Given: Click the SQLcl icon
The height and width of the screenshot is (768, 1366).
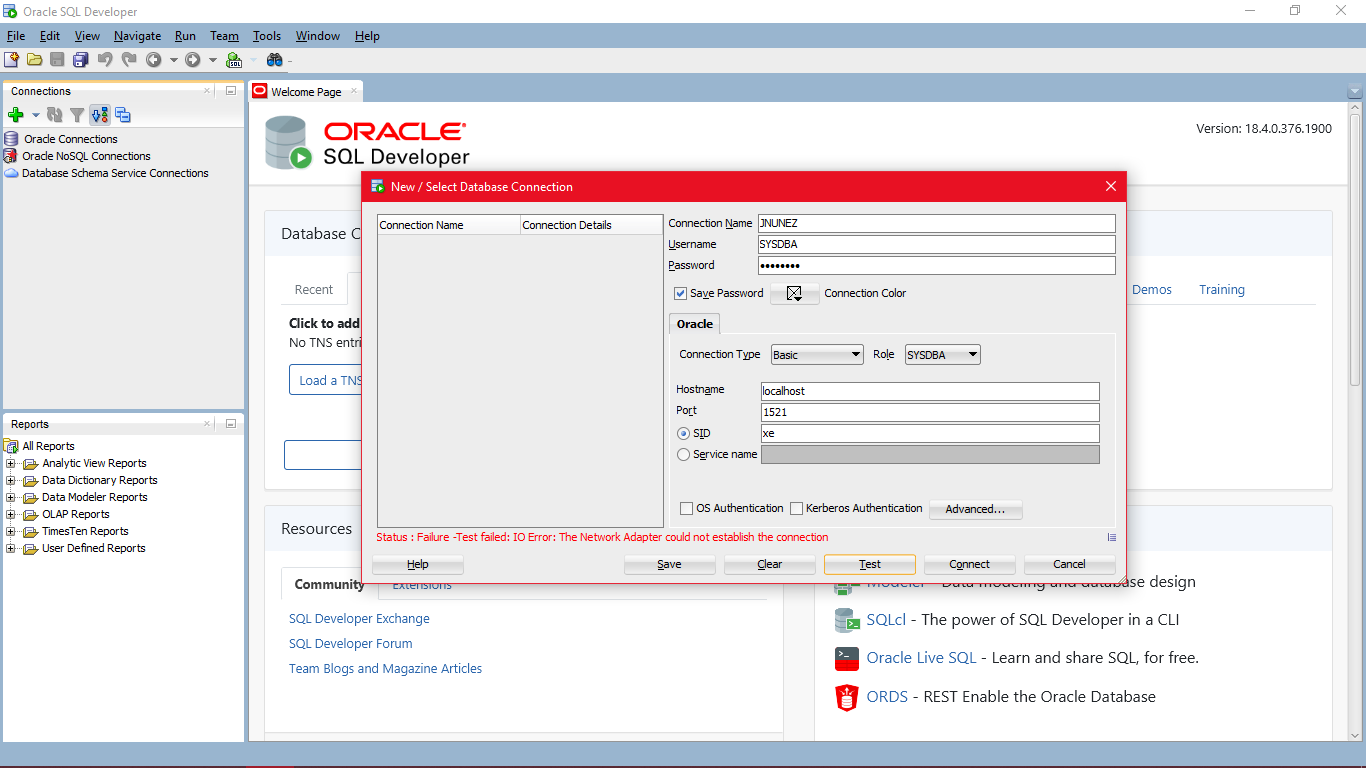Looking at the screenshot, I should (847, 620).
